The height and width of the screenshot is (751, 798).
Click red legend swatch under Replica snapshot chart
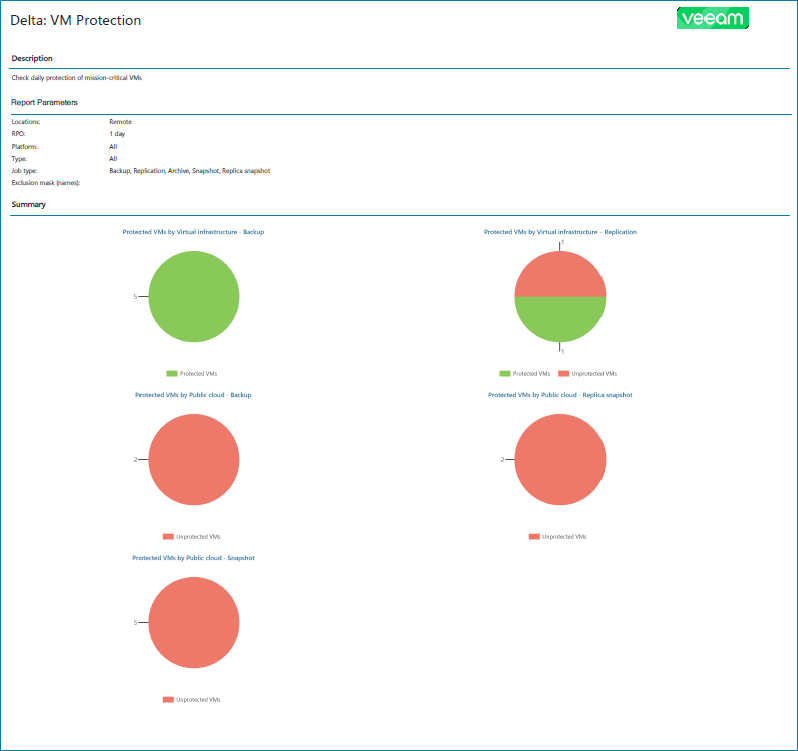[534, 537]
